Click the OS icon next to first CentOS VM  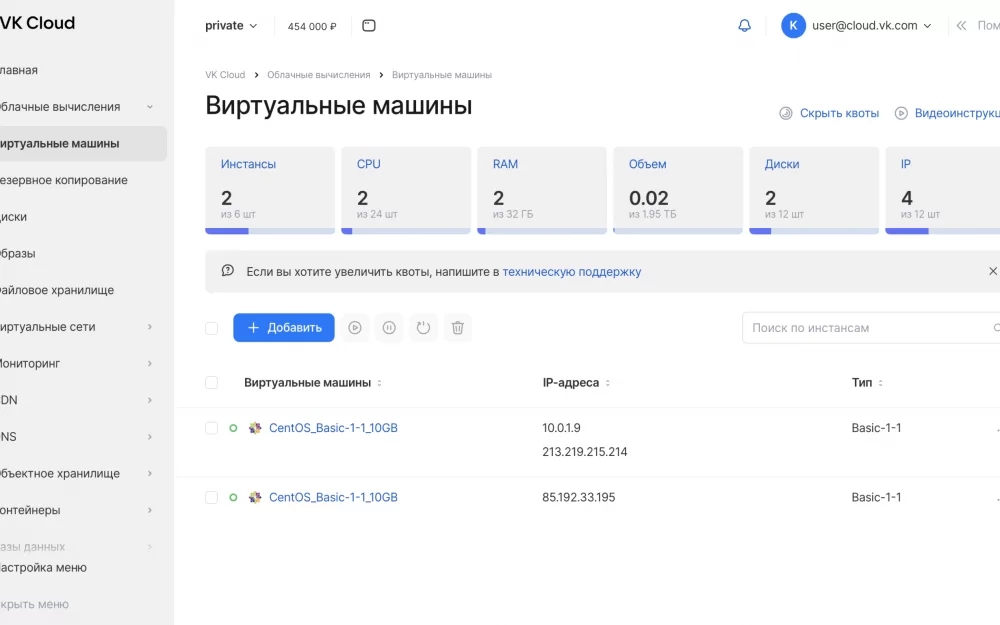pyautogui.click(x=253, y=427)
